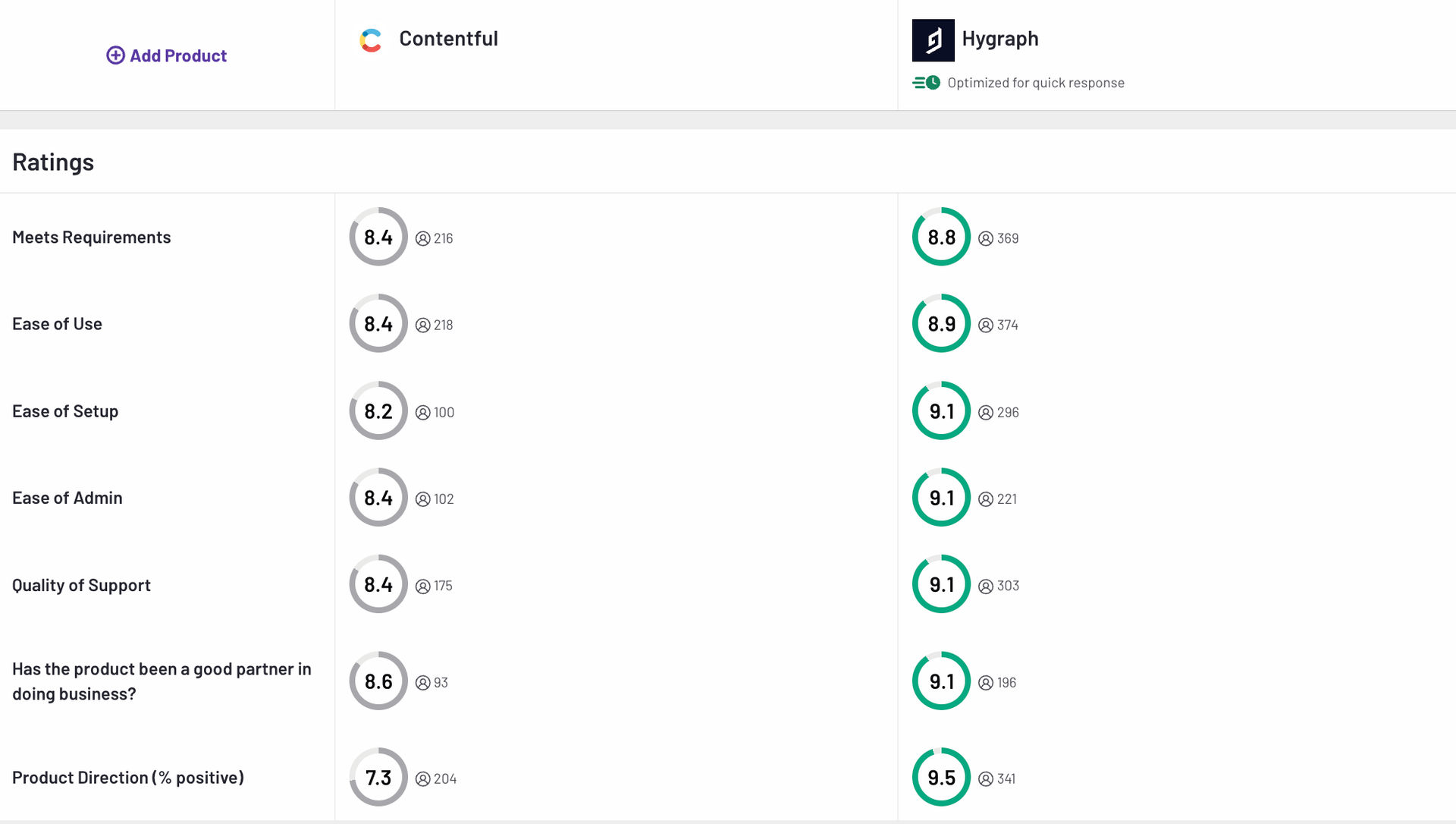1456x824 pixels.
Task: Click the Add Product plus icon
Action: pyautogui.click(x=115, y=55)
